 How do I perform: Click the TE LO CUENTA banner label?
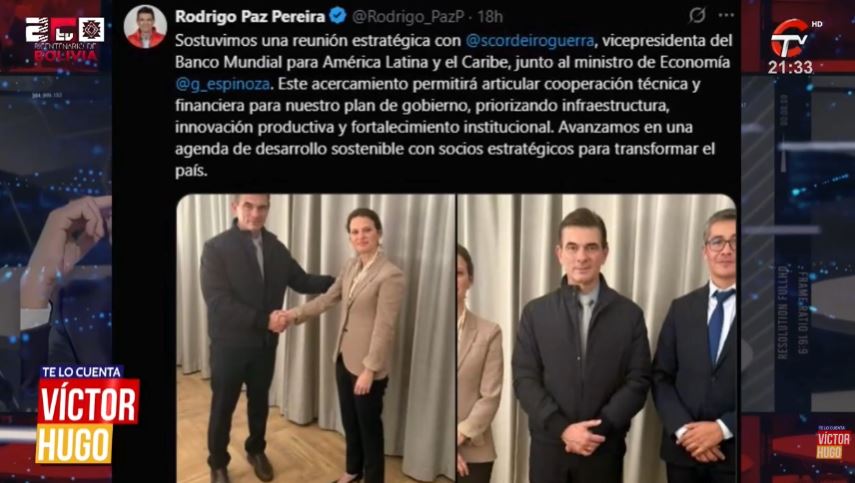pos(81,372)
